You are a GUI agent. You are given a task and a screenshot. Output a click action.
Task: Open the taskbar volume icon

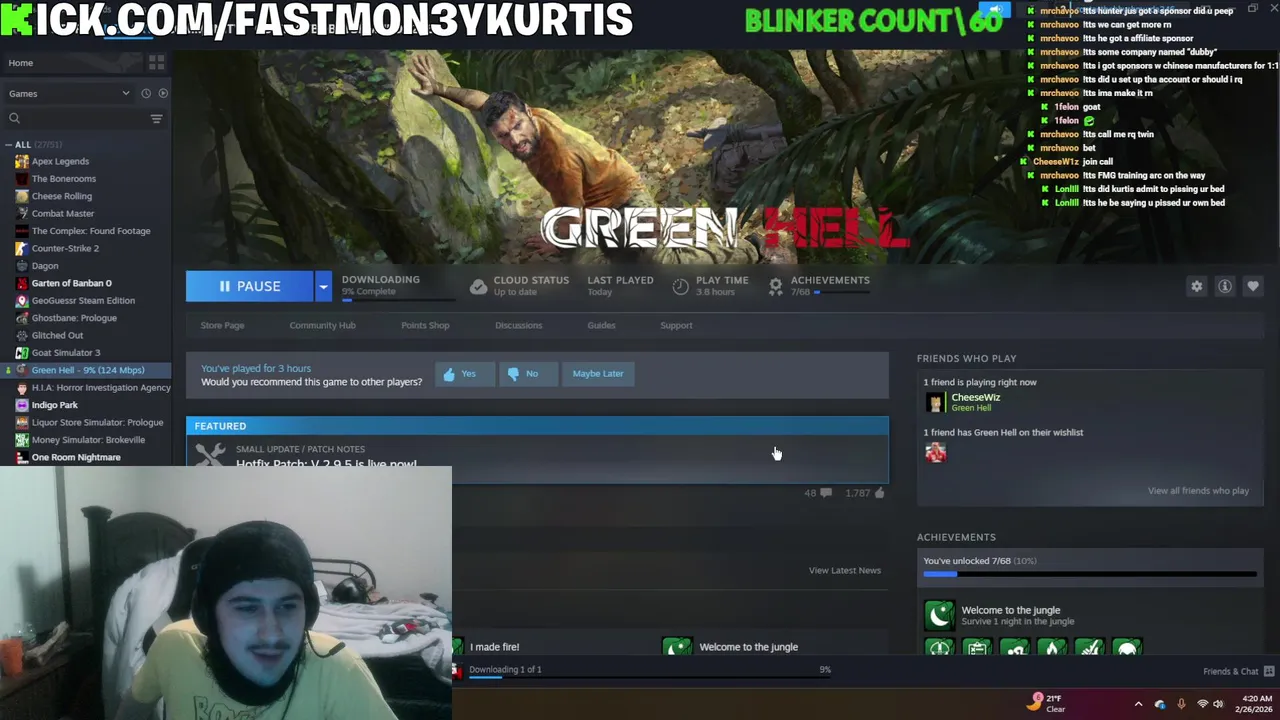[1218, 704]
